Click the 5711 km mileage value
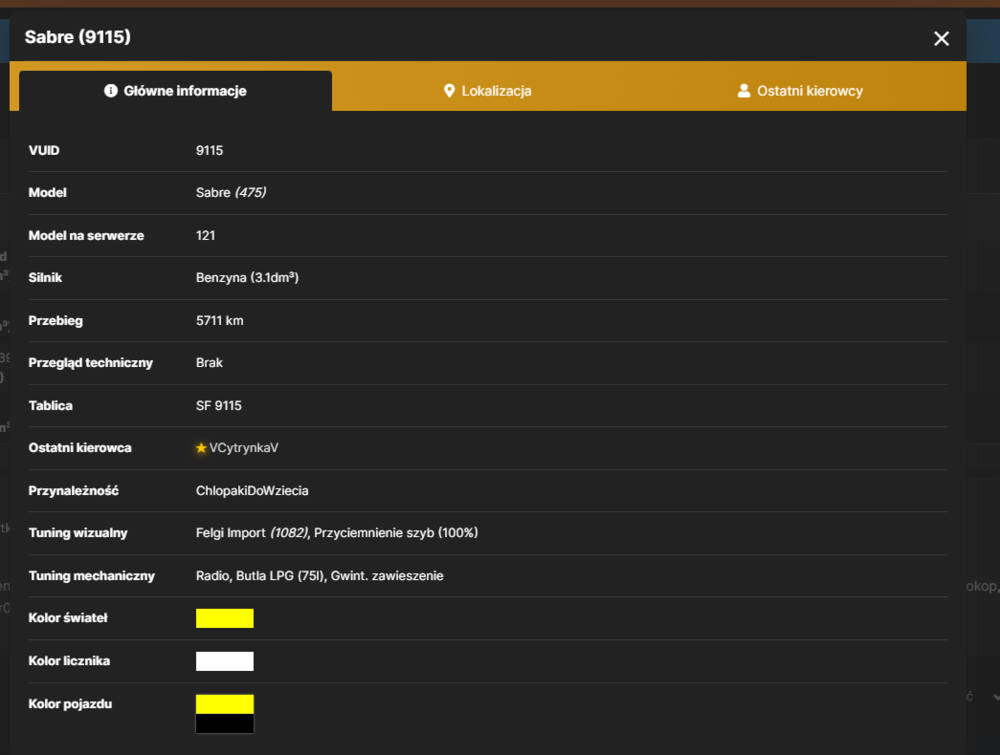This screenshot has width=1000, height=755. click(x=219, y=321)
